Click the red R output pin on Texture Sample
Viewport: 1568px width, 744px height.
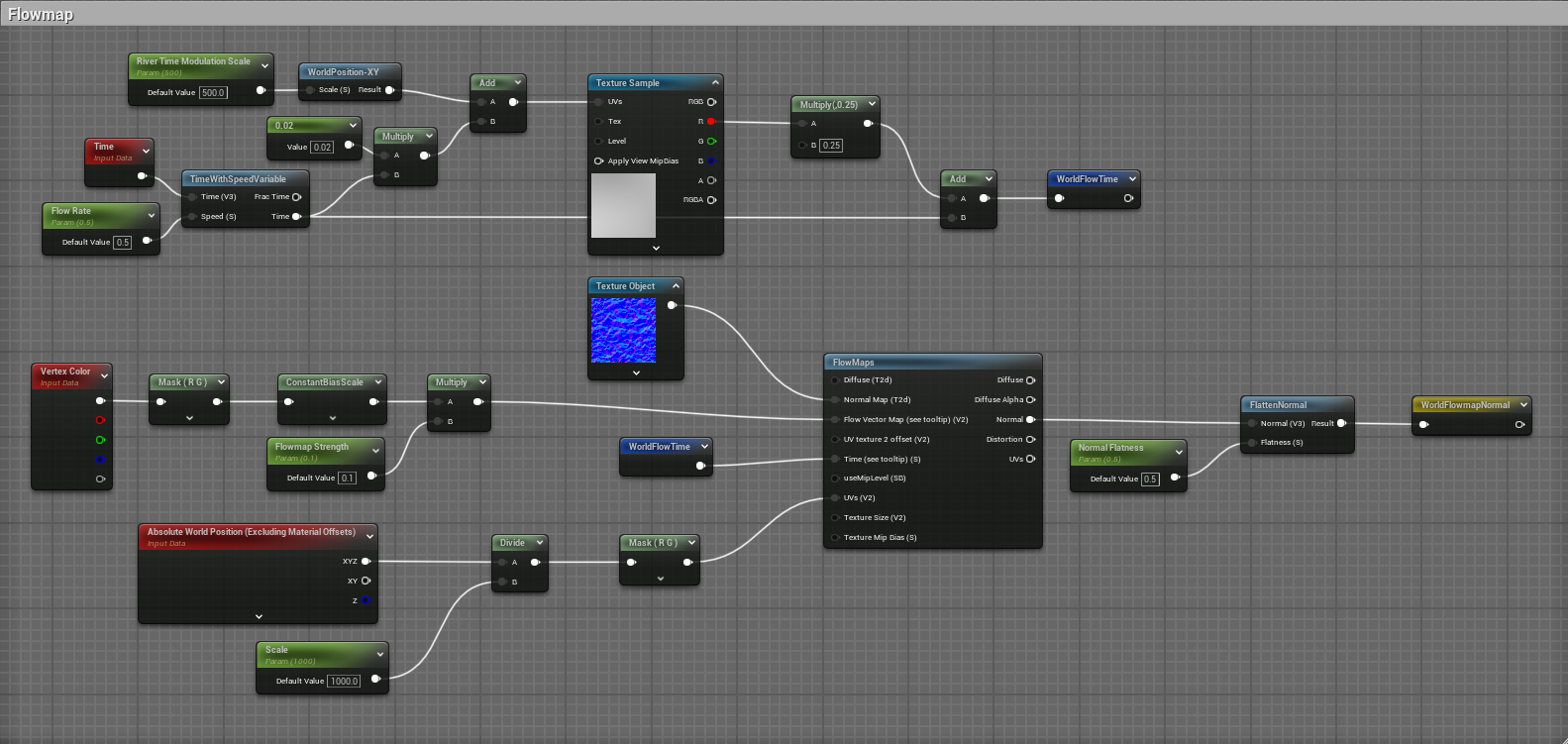tap(711, 122)
